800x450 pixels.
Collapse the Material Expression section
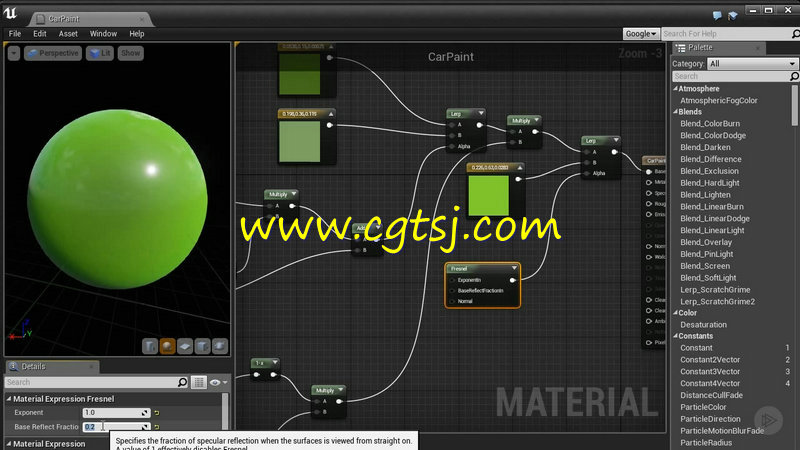[9, 444]
